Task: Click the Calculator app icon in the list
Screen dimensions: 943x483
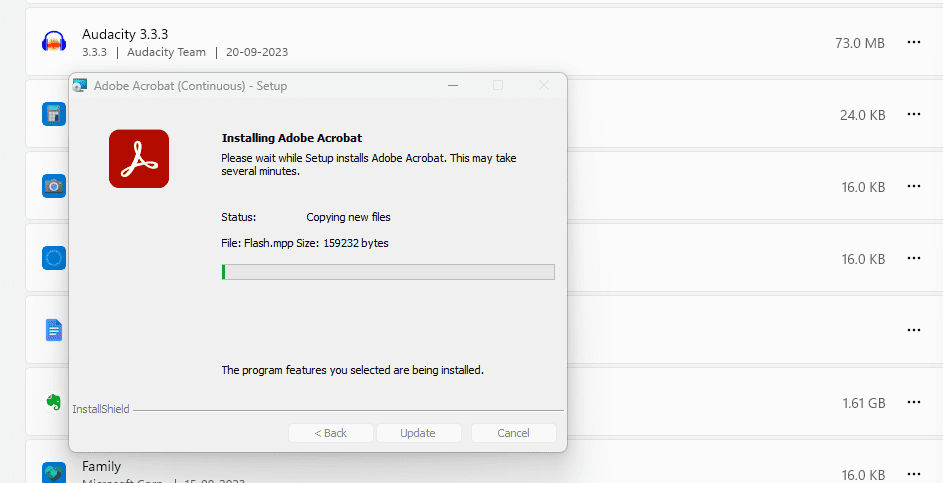Action: pos(54,114)
